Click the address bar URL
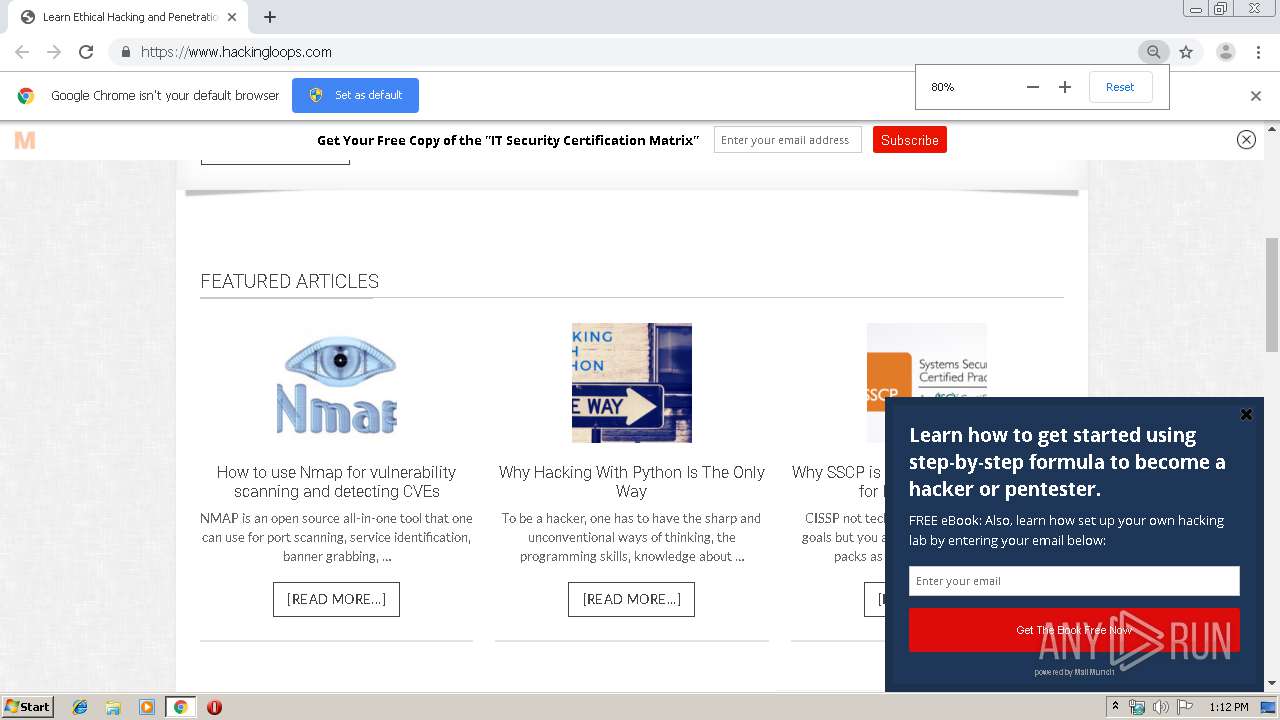This screenshot has height=720, width=1280. 236,52
